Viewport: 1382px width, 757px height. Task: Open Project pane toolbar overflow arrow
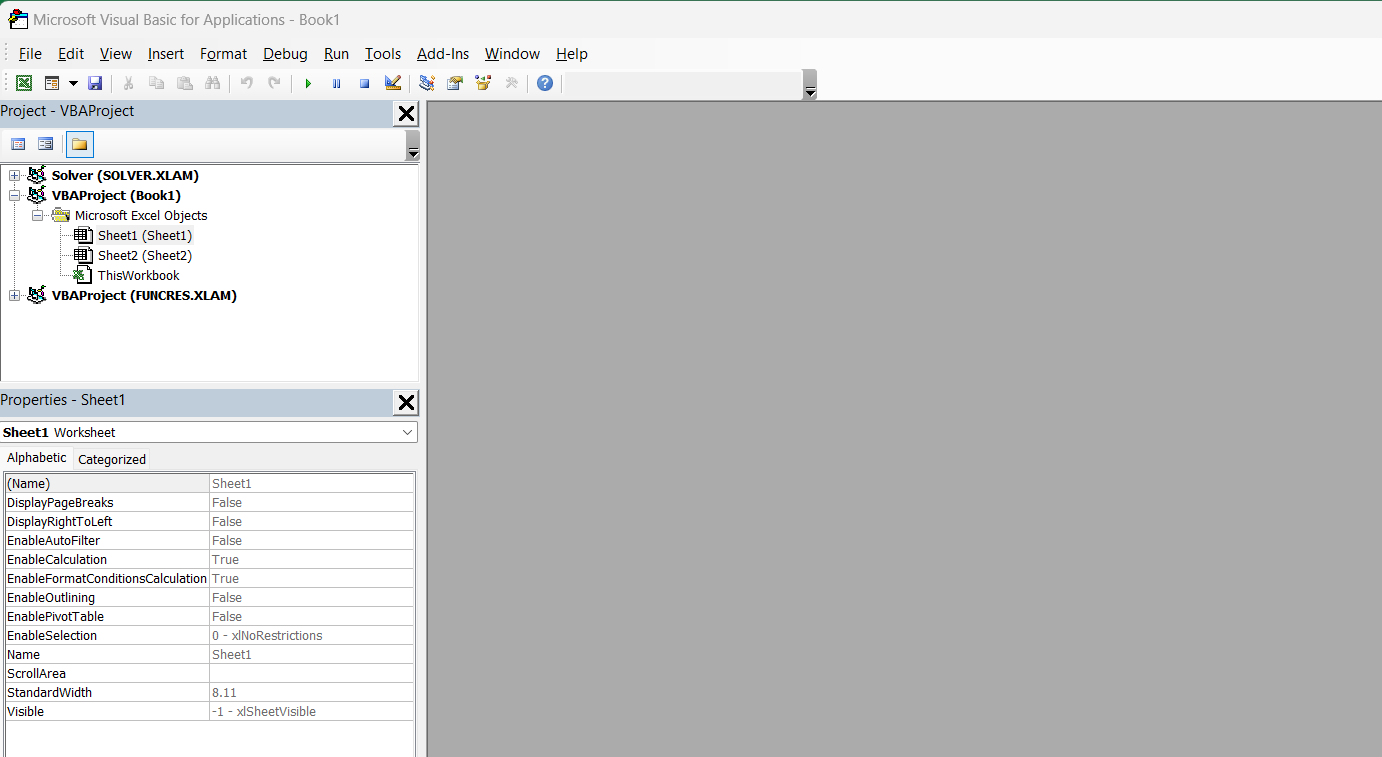(x=413, y=147)
